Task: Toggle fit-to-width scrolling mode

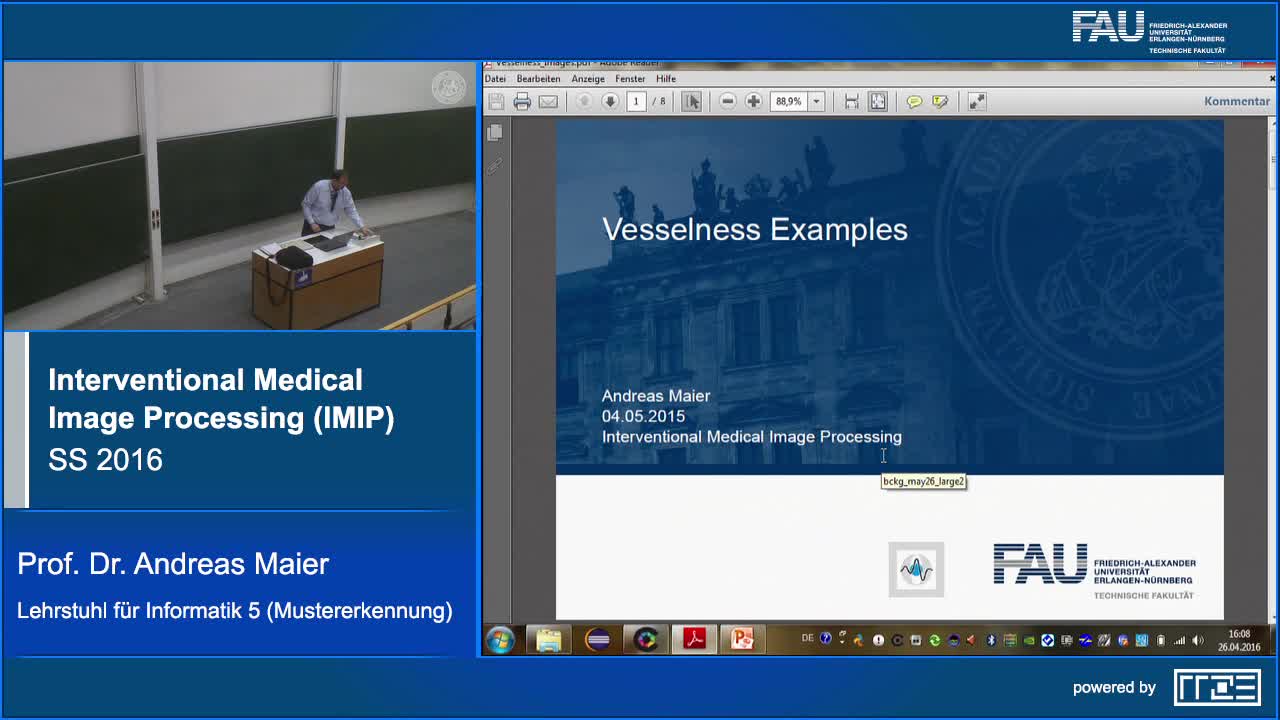Action: tap(851, 101)
